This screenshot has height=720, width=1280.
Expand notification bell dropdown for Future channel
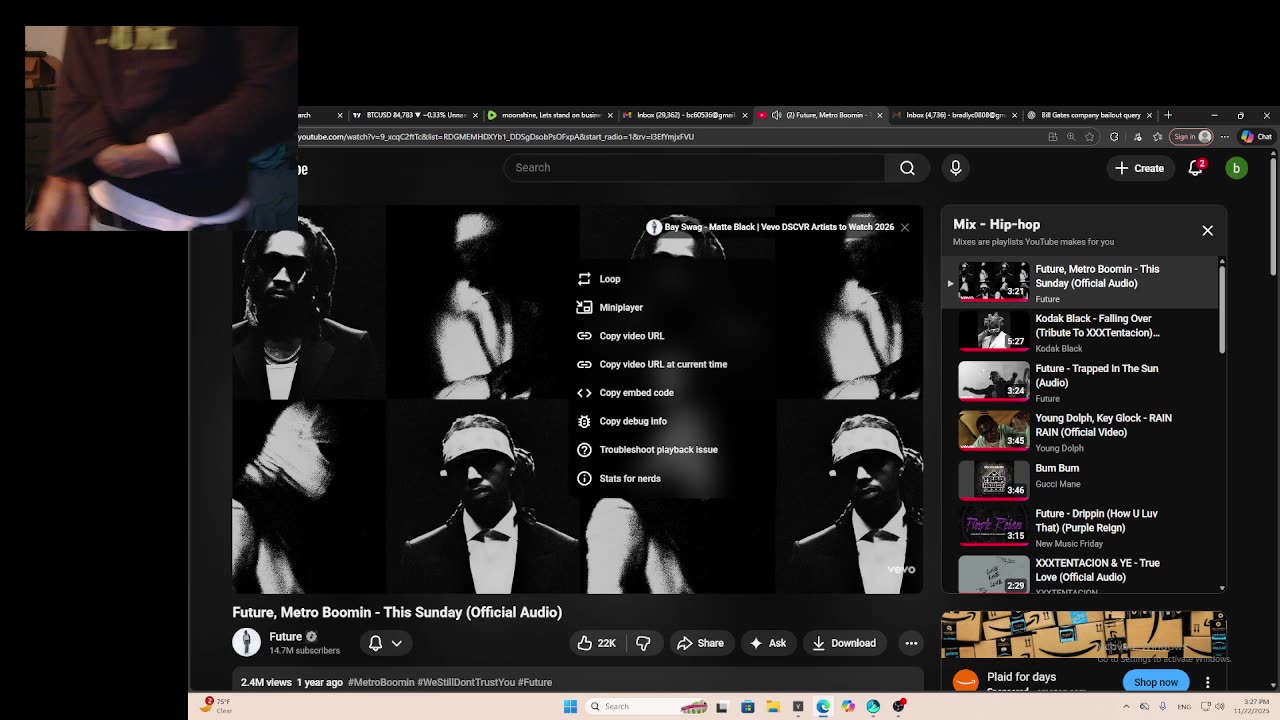pos(385,643)
